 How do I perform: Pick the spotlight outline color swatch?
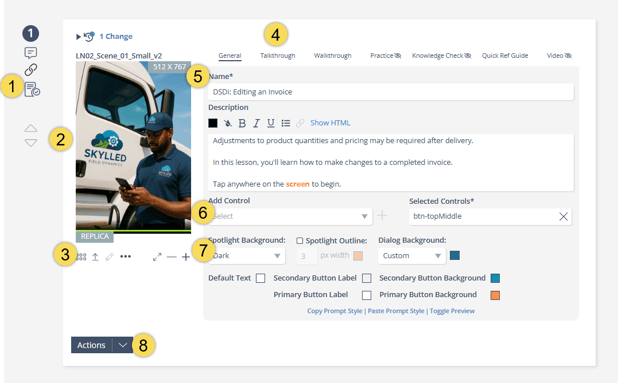[358, 256]
